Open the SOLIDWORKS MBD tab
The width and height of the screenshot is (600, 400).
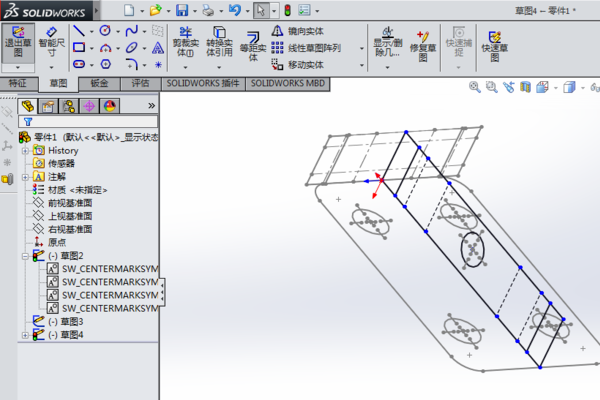288,84
